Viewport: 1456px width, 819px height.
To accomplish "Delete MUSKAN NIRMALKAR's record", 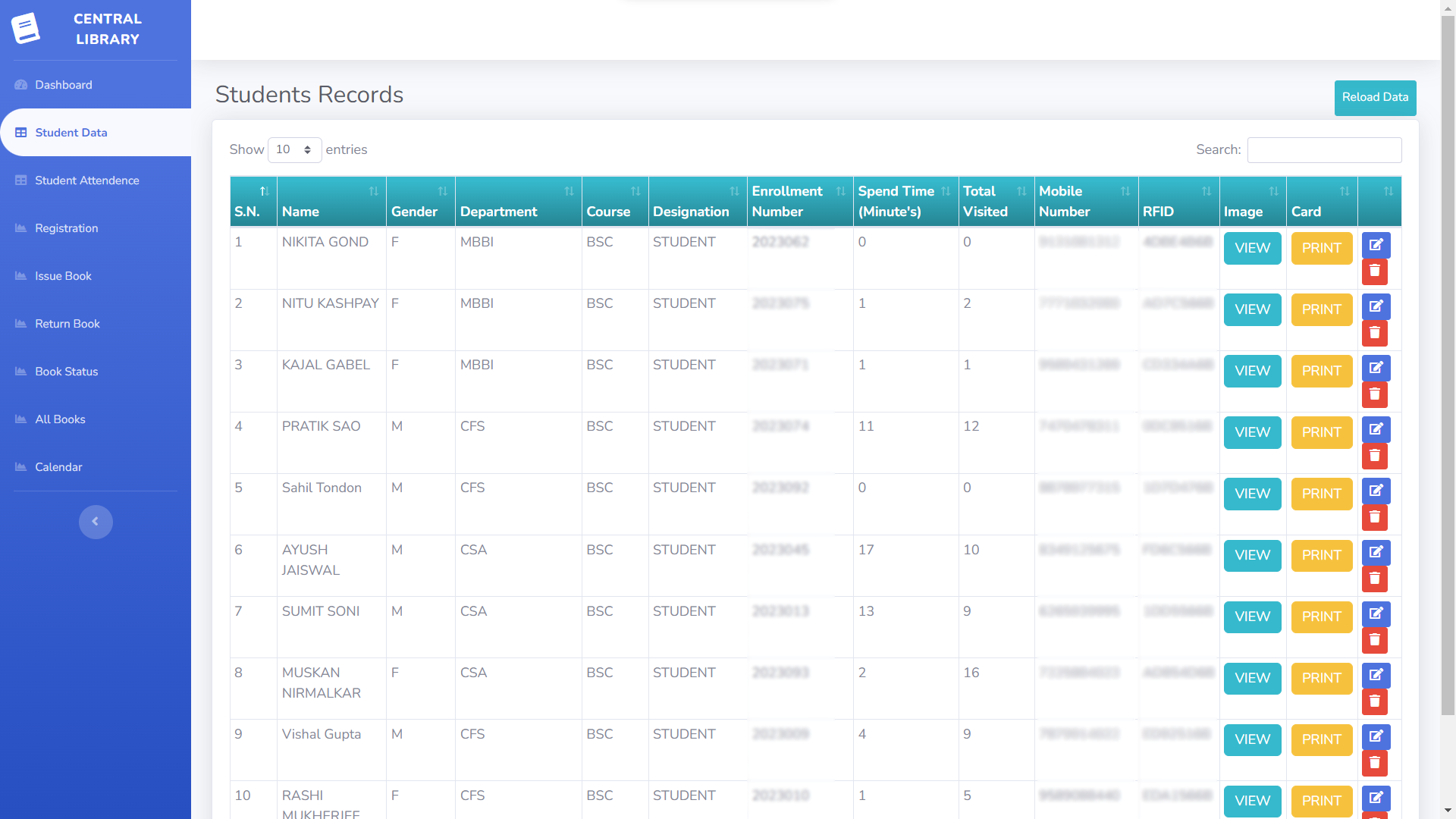I will click(x=1374, y=701).
